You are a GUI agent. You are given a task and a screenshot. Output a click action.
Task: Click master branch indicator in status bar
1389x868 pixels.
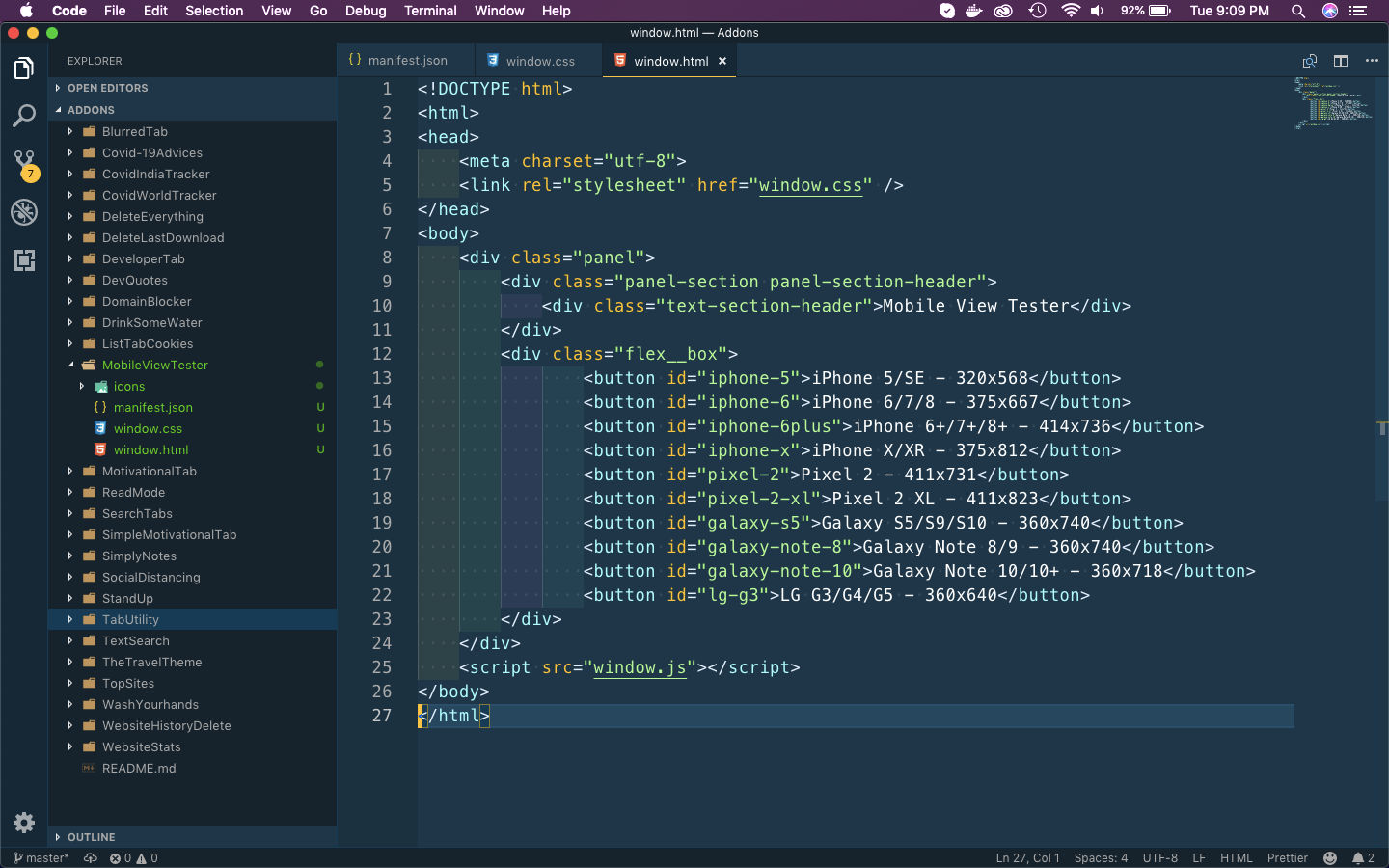coord(41,858)
